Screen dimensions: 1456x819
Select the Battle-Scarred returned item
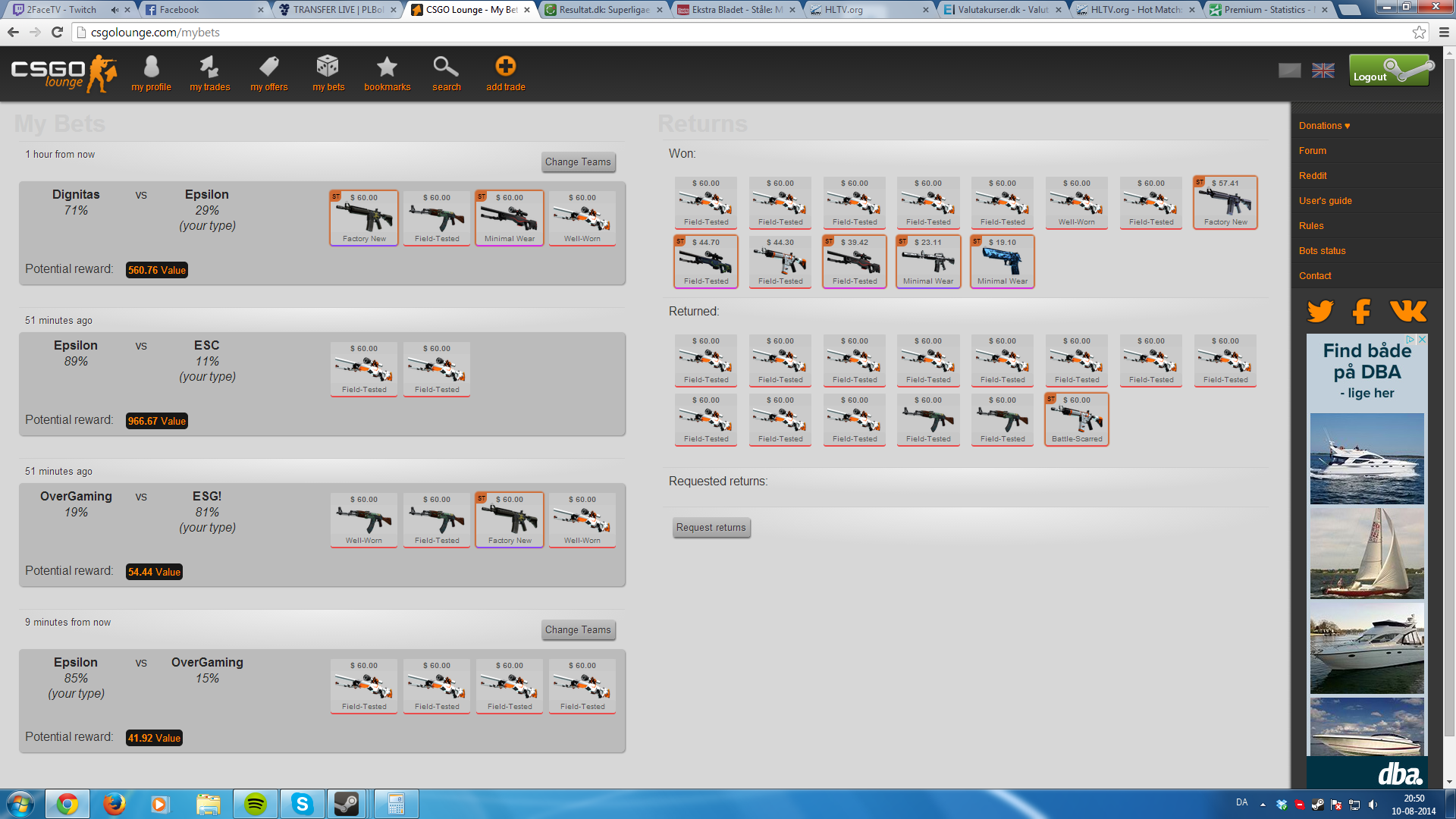click(x=1077, y=419)
